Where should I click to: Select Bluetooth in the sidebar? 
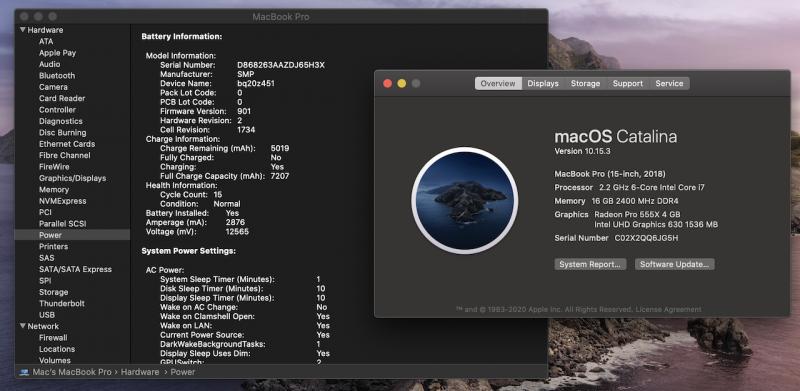tap(57, 76)
